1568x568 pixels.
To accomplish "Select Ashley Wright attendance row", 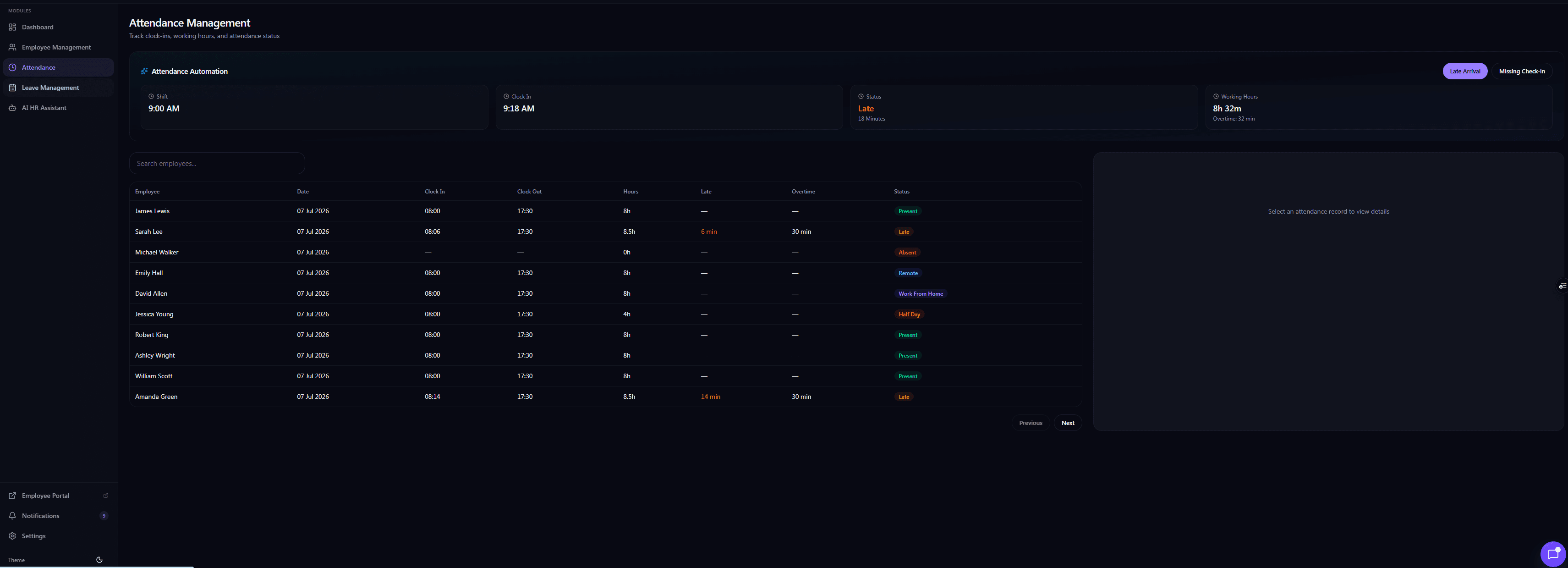I will [605, 356].
